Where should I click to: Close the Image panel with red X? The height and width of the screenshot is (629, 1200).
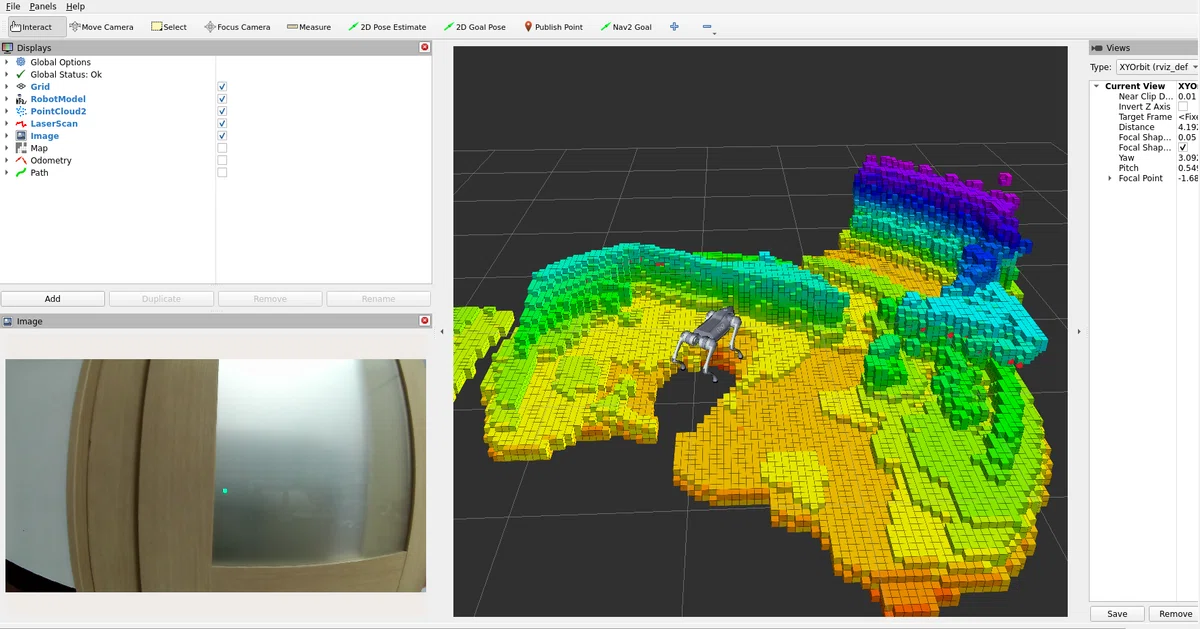pyautogui.click(x=425, y=321)
